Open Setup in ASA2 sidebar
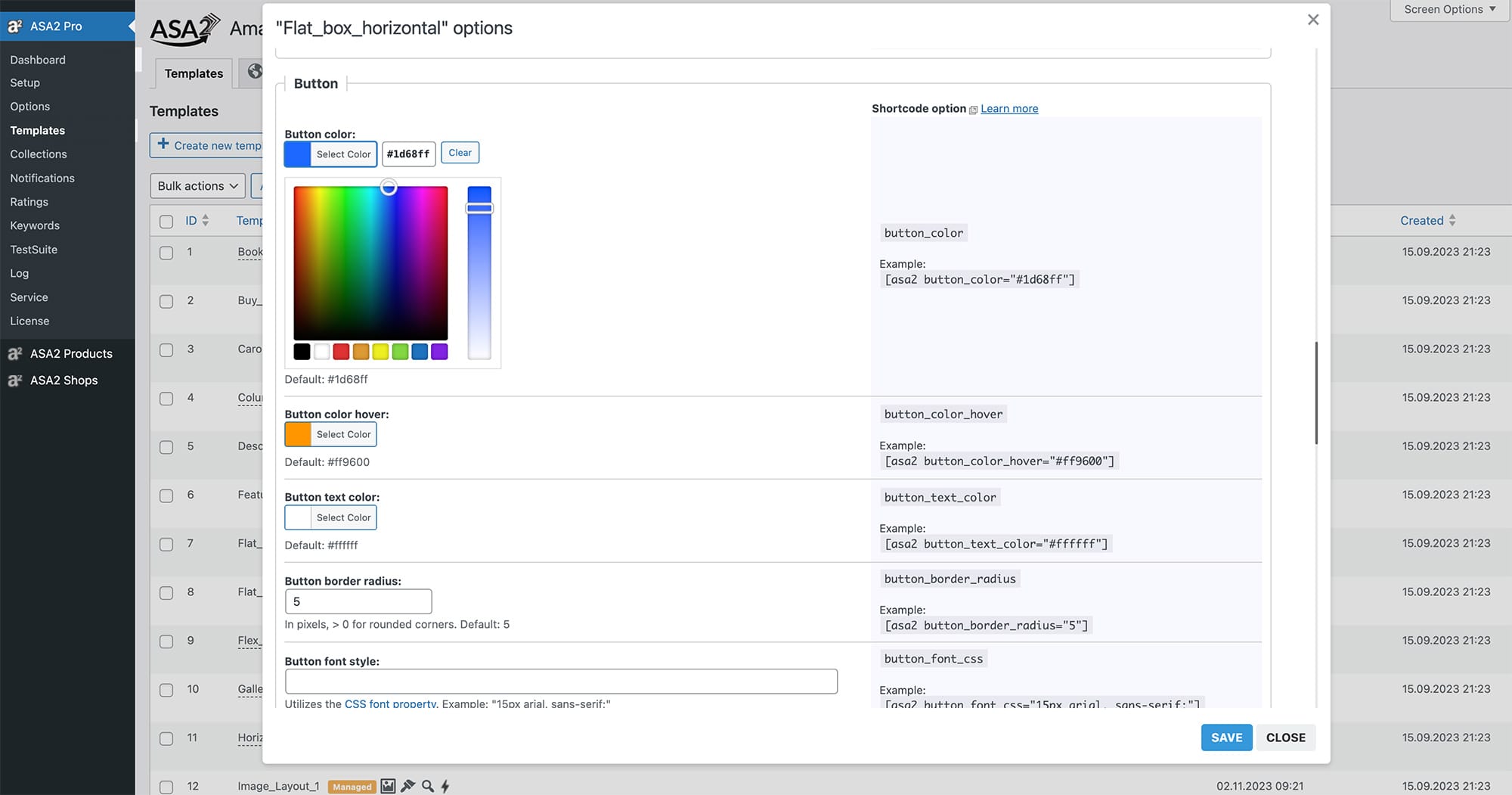 (25, 82)
